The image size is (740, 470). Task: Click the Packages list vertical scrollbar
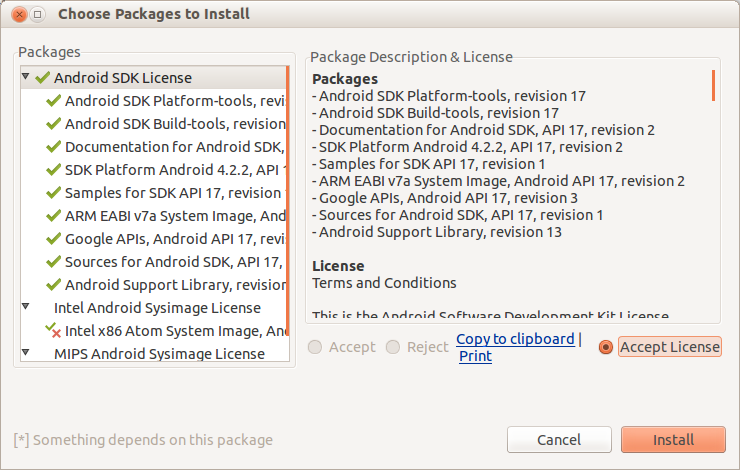287,201
